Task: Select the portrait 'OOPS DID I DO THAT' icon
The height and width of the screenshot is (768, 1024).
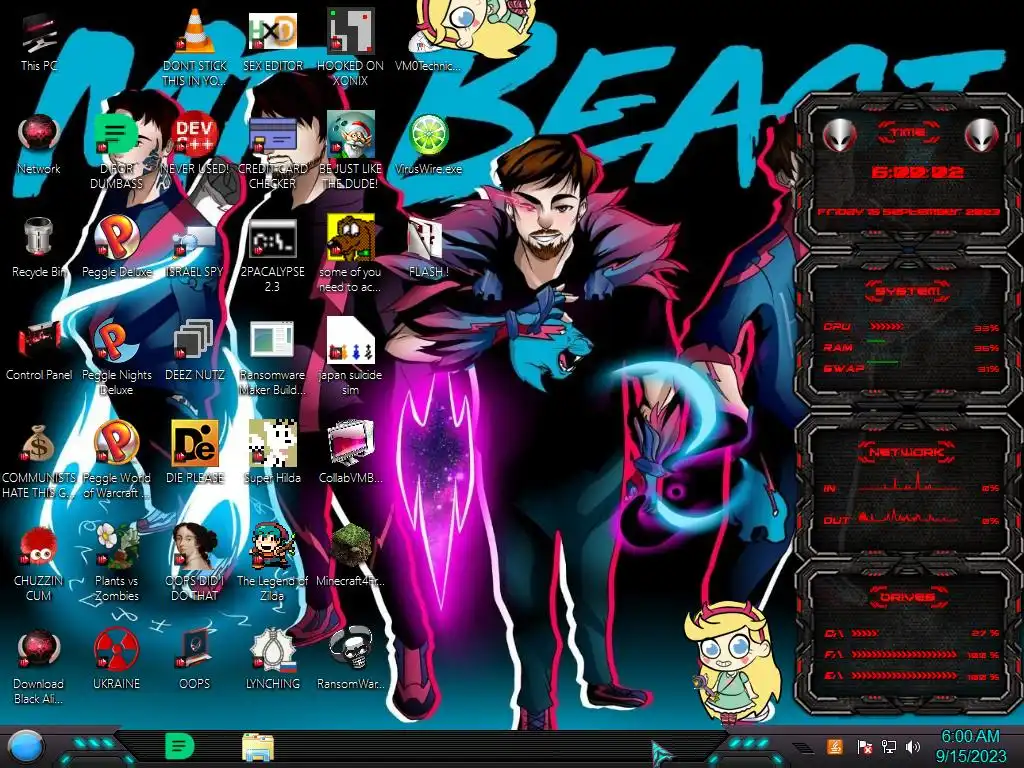Action: click(195, 562)
